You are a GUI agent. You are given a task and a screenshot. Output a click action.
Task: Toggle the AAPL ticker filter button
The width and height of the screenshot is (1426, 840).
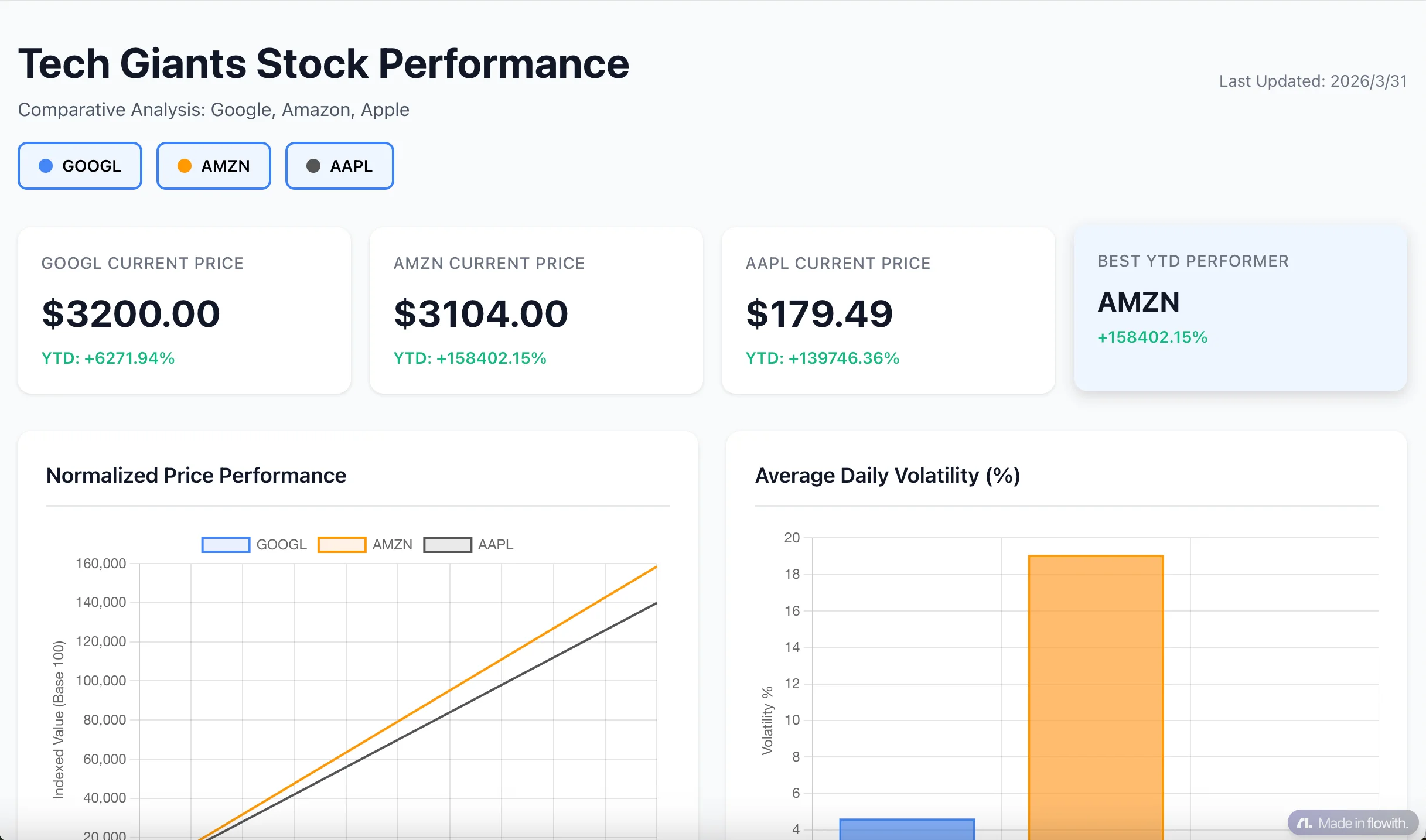[x=339, y=166]
